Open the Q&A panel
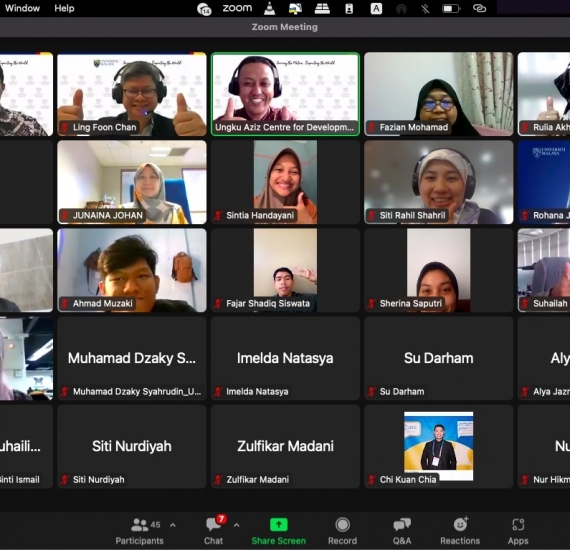 pyautogui.click(x=402, y=531)
